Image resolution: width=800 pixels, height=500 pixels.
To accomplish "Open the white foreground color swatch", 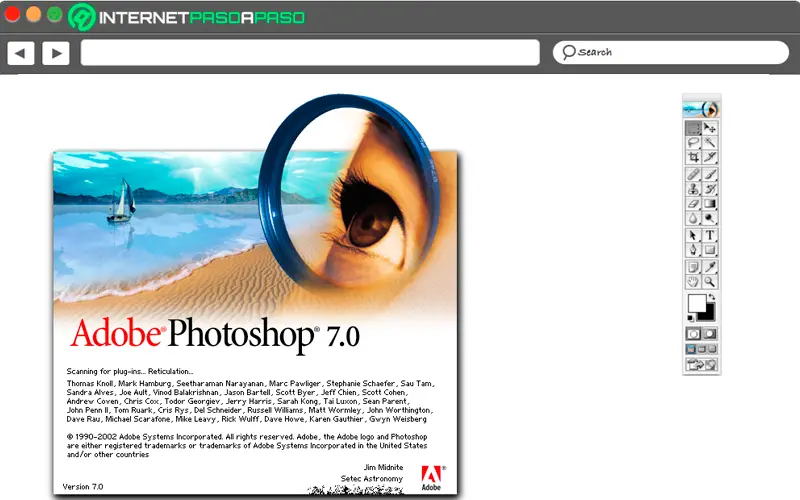I will 696,303.
